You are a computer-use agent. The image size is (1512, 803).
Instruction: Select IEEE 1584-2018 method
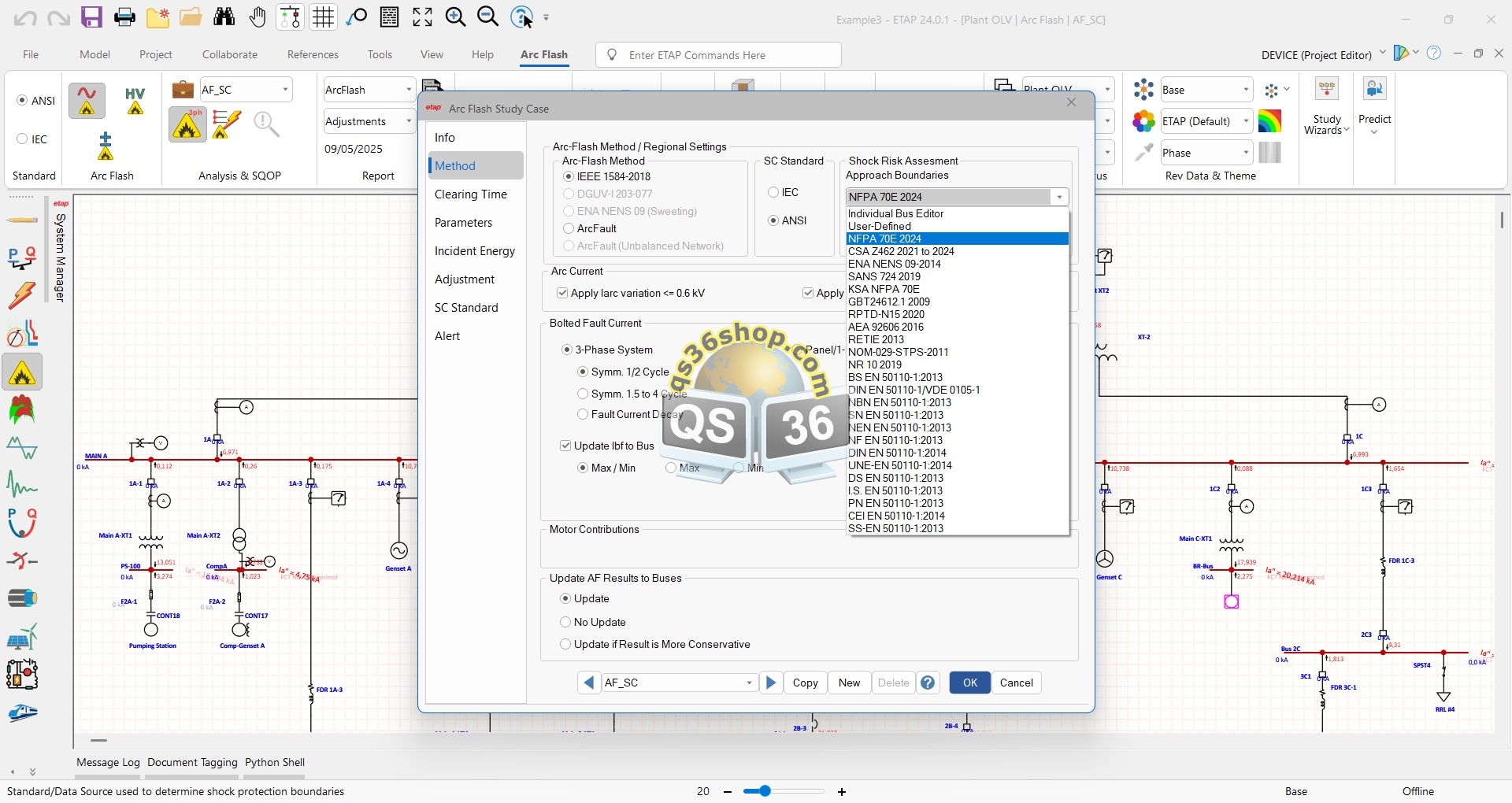pyautogui.click(x=568, y=177)
